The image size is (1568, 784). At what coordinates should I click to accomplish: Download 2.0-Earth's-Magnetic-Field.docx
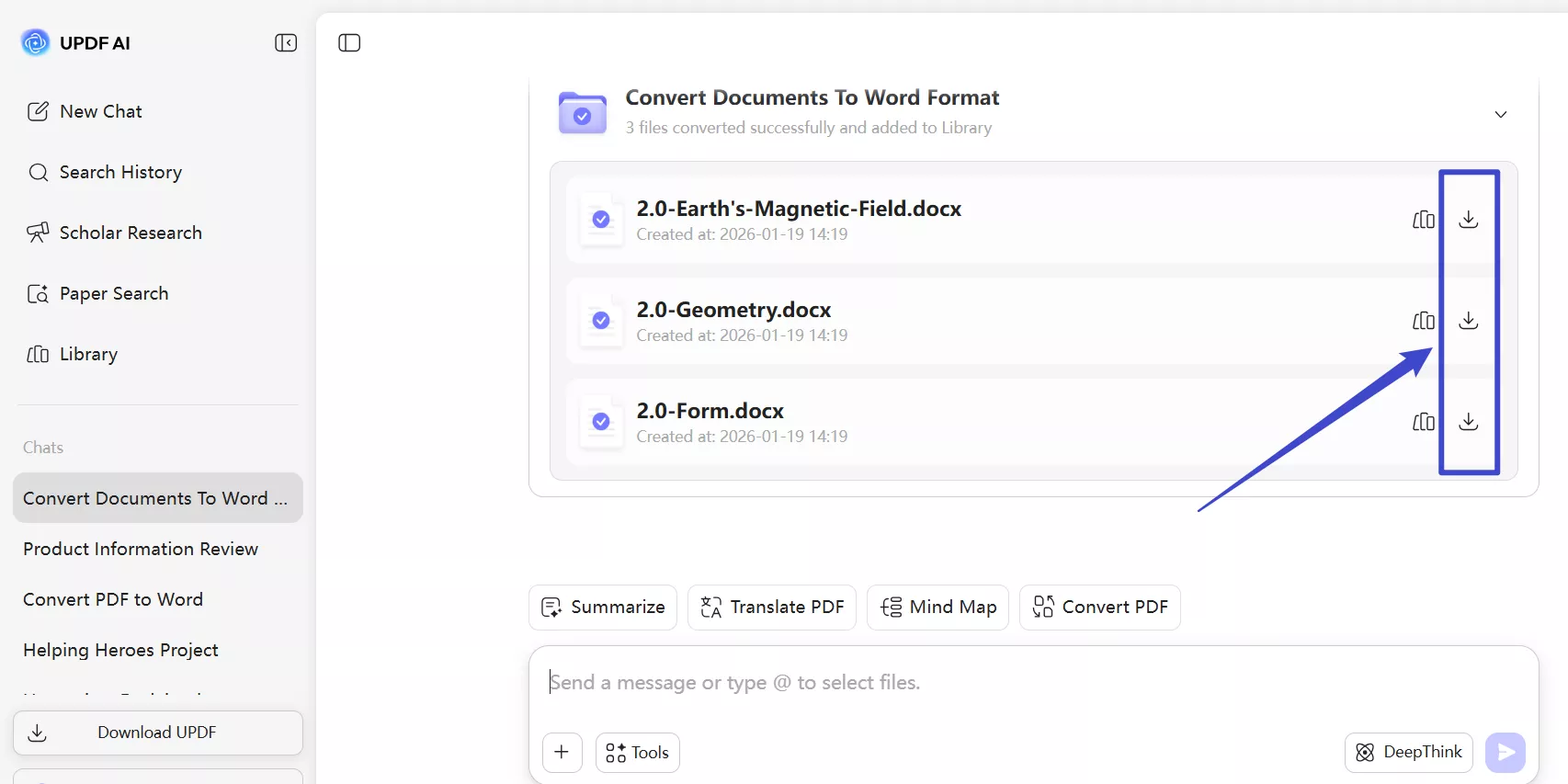pyautogui.click(x=1469, y=220)
